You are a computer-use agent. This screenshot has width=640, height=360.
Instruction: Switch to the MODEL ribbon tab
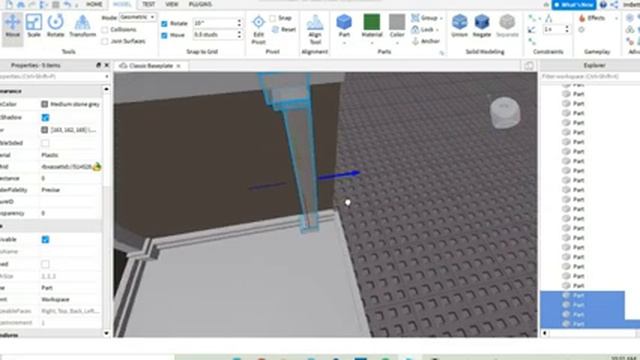click(122, 4)
